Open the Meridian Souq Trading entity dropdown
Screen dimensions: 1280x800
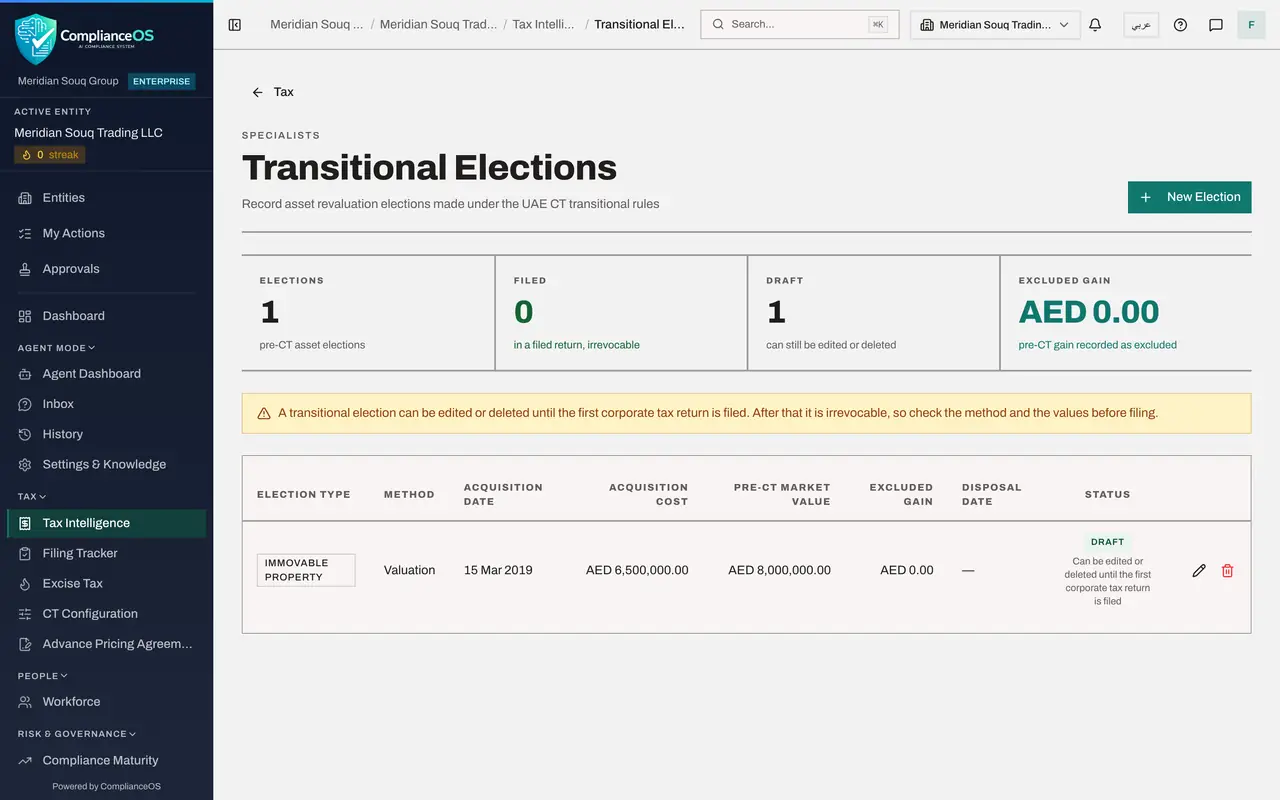995,25
